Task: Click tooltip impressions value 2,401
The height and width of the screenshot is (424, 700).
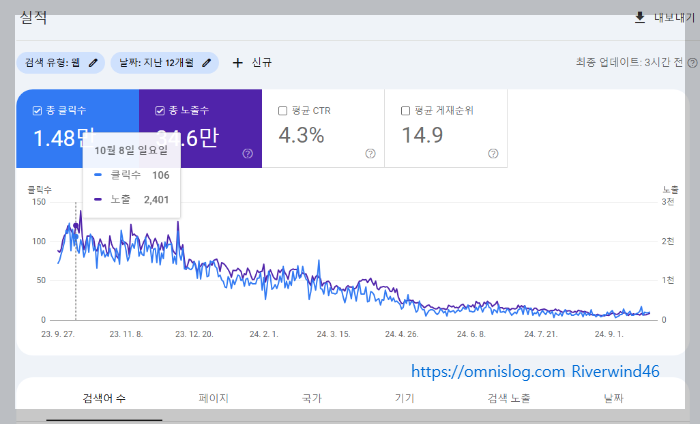Action: [156, 200]
